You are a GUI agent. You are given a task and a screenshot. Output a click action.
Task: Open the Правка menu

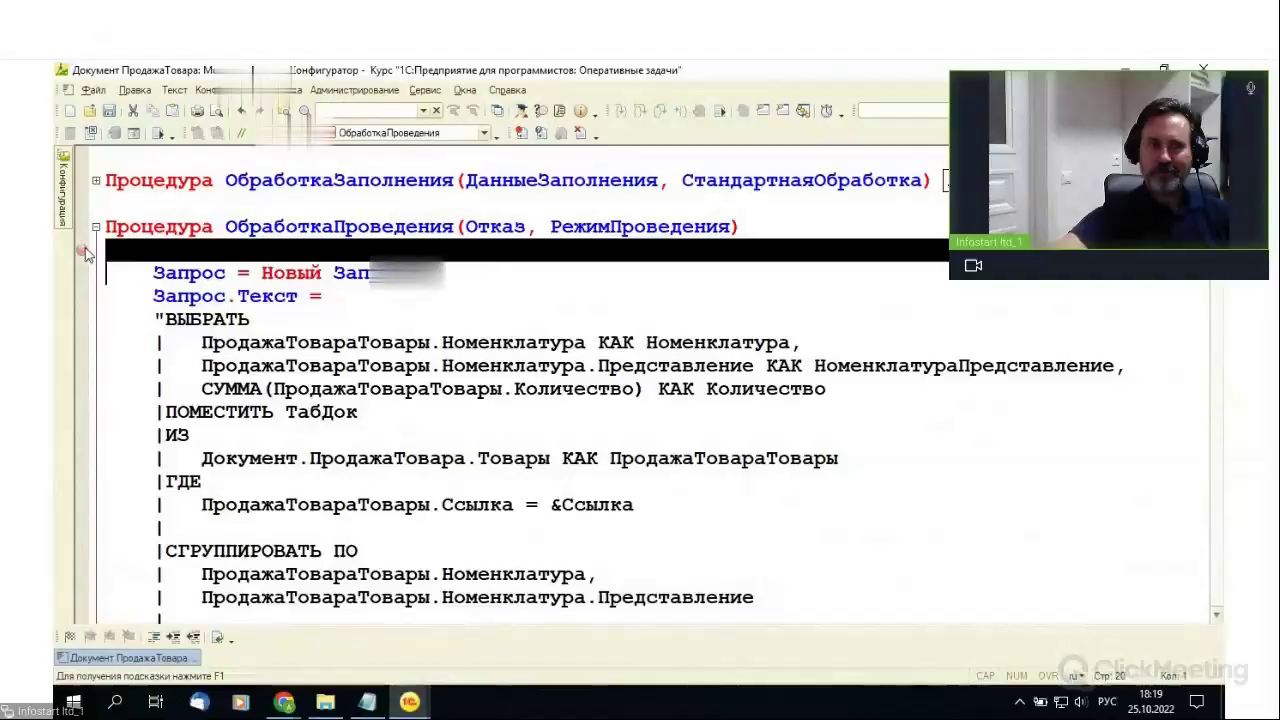pyautogui.click(x=135, y=90)
